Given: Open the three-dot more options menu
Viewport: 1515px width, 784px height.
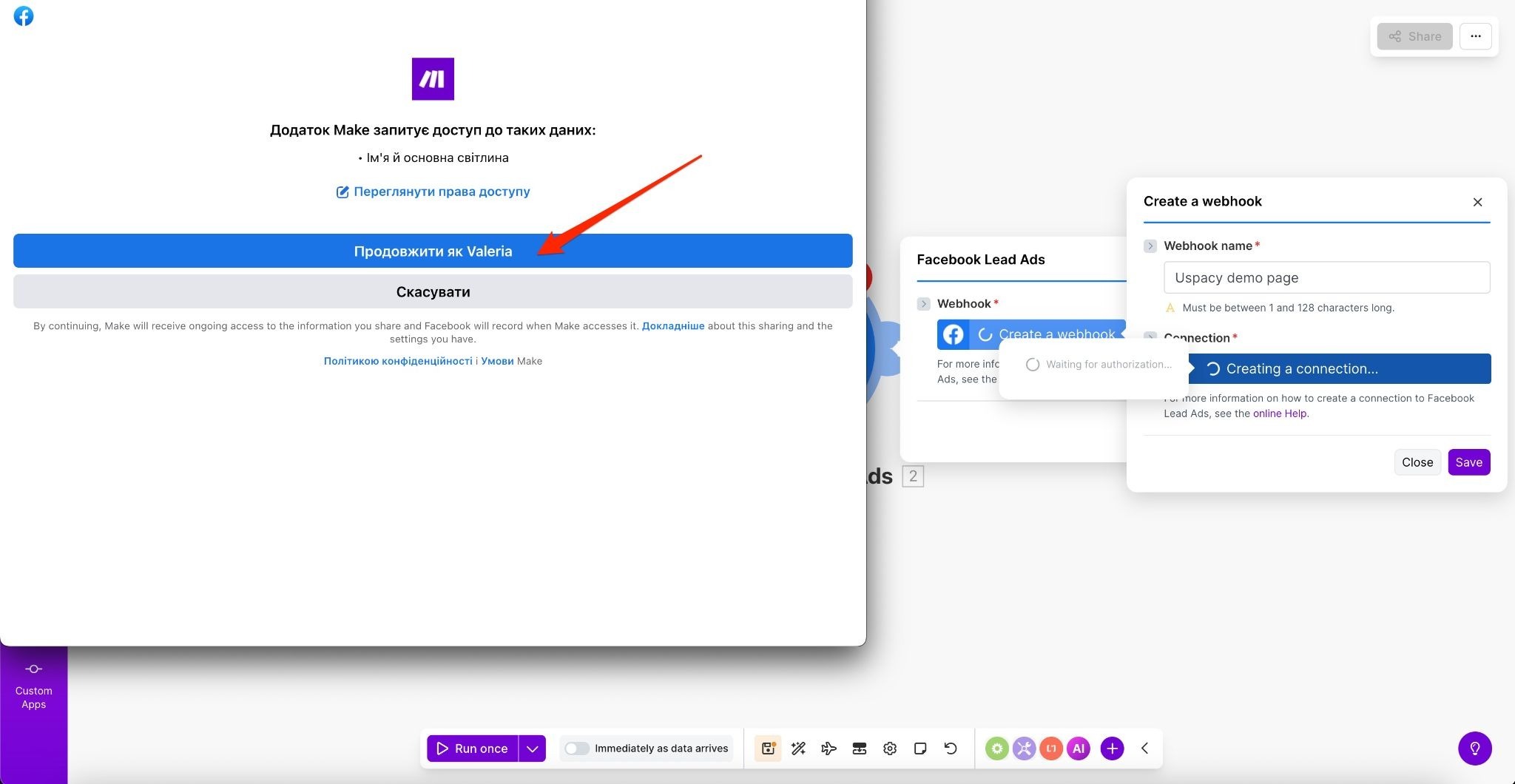Looking at the screenshot, I should tap(1475, 36).
